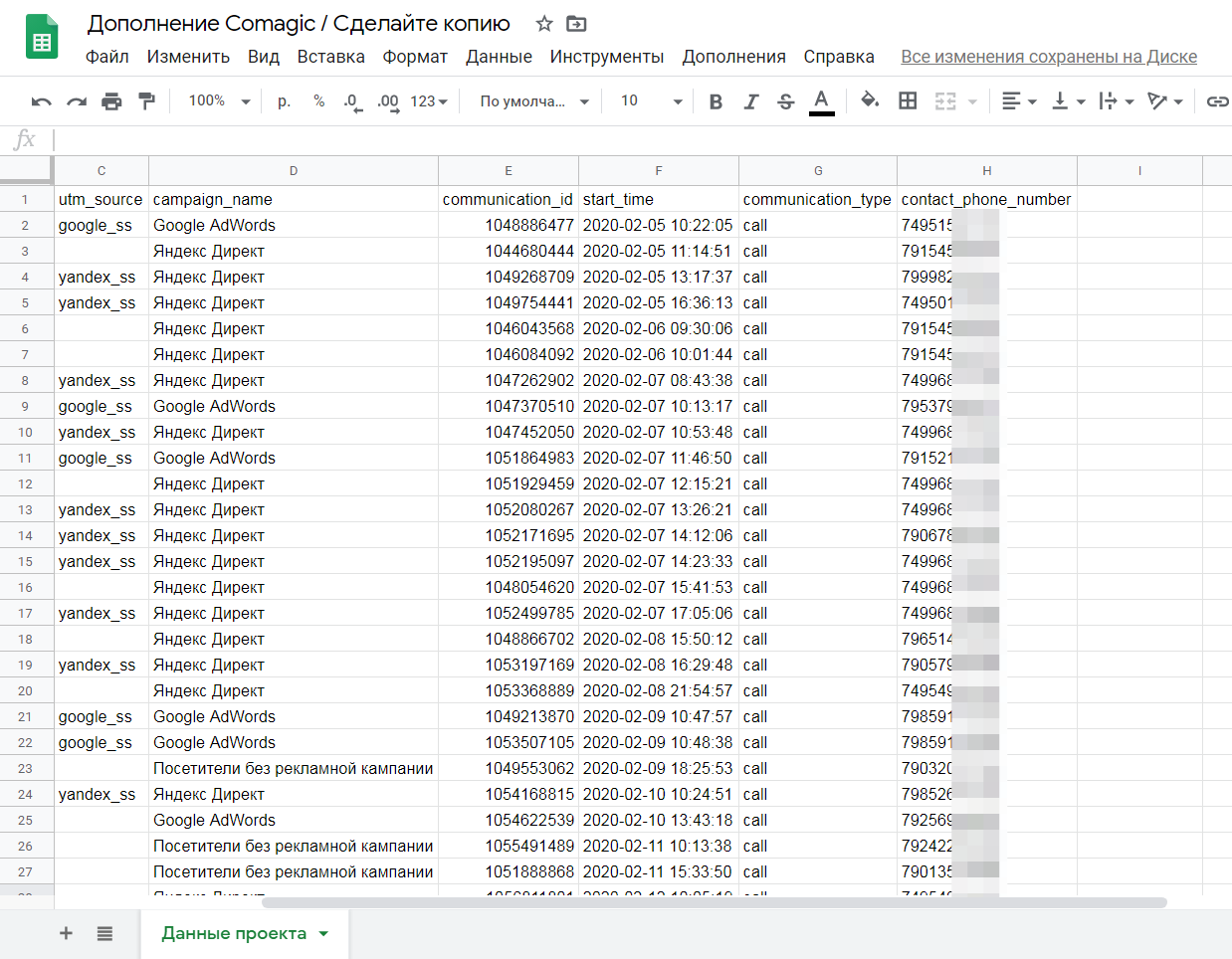The image size is (1232, 959).
Task: Open the Дополнения menu
Action: [x=733, y=57]
